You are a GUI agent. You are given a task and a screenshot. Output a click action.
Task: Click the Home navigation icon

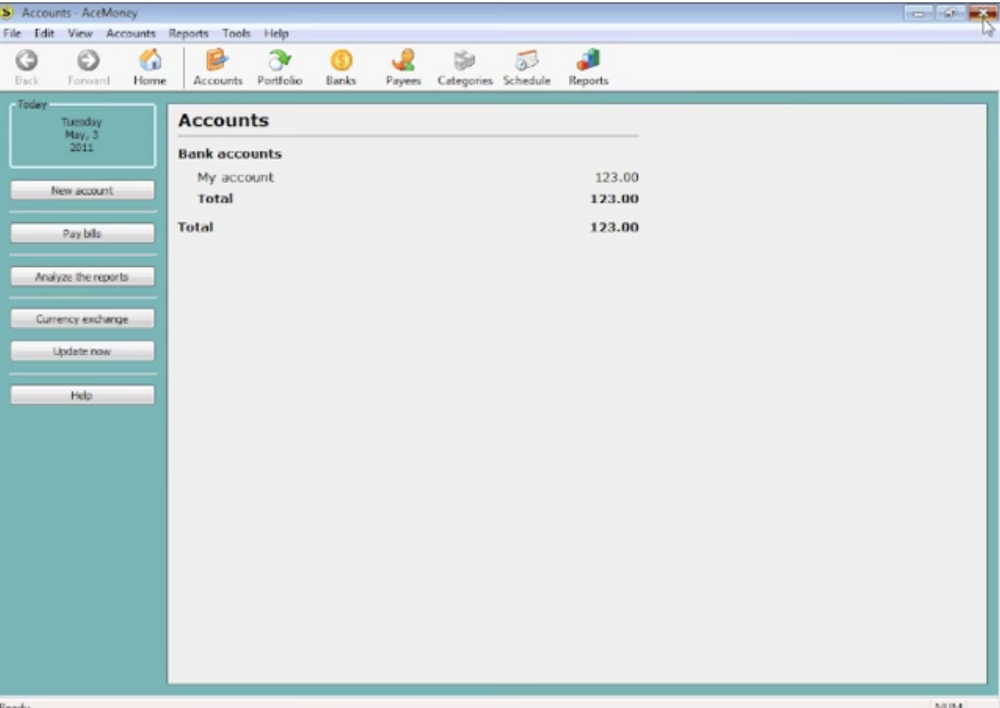pyautogui.click(x=148, y=66)
